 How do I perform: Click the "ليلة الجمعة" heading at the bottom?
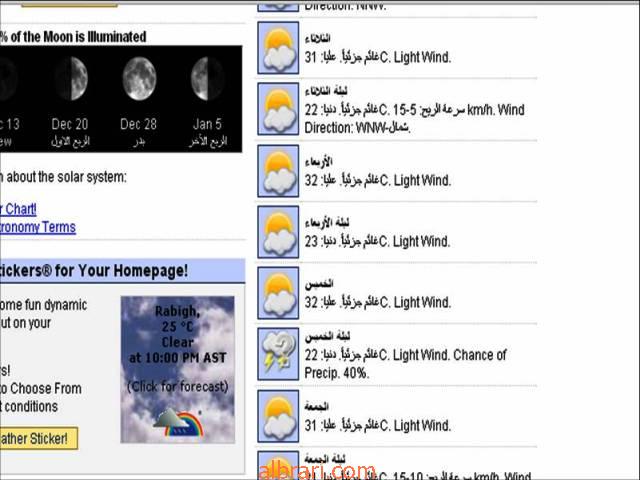(325, 459)
